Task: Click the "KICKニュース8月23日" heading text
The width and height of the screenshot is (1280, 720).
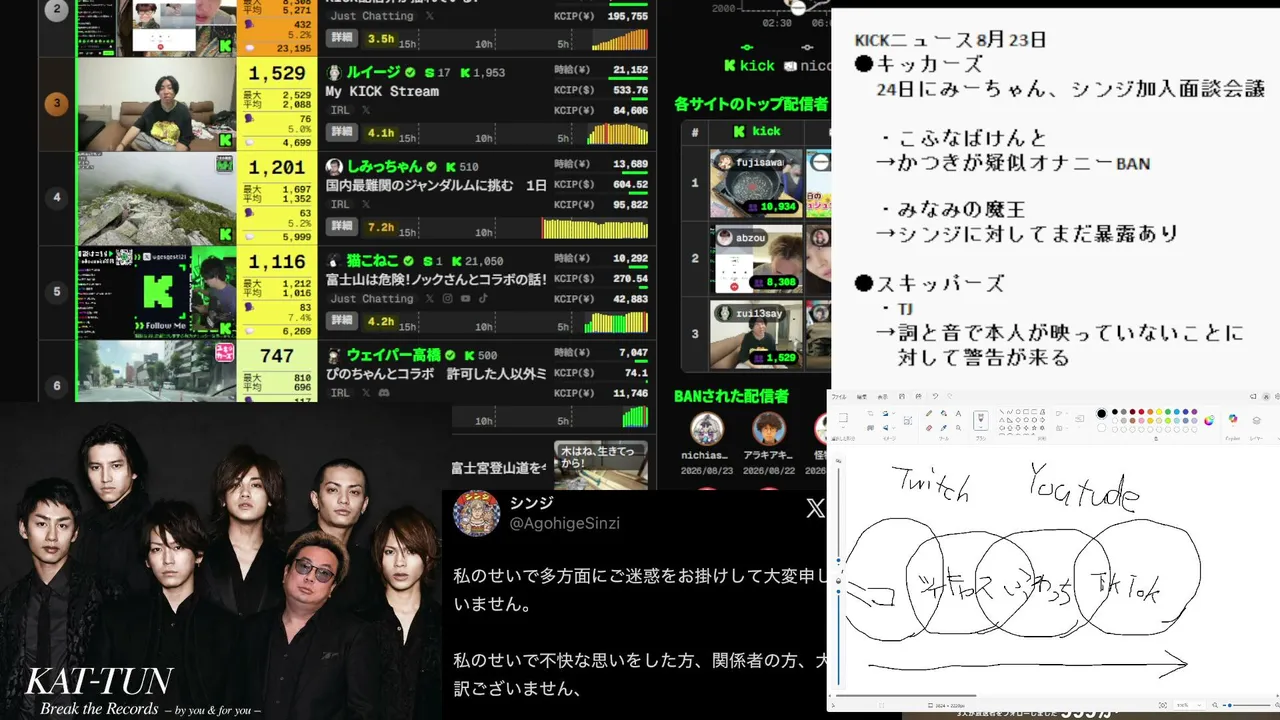Action: tap(951, 40)
